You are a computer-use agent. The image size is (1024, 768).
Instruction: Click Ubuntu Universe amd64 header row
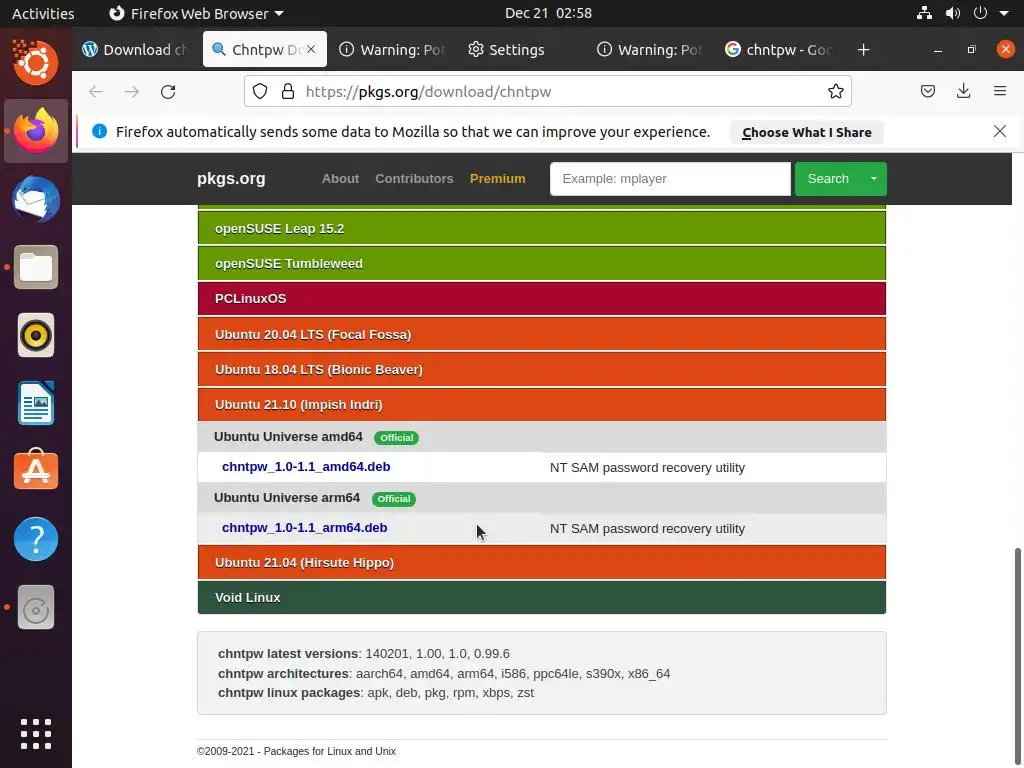coord(541,437)
